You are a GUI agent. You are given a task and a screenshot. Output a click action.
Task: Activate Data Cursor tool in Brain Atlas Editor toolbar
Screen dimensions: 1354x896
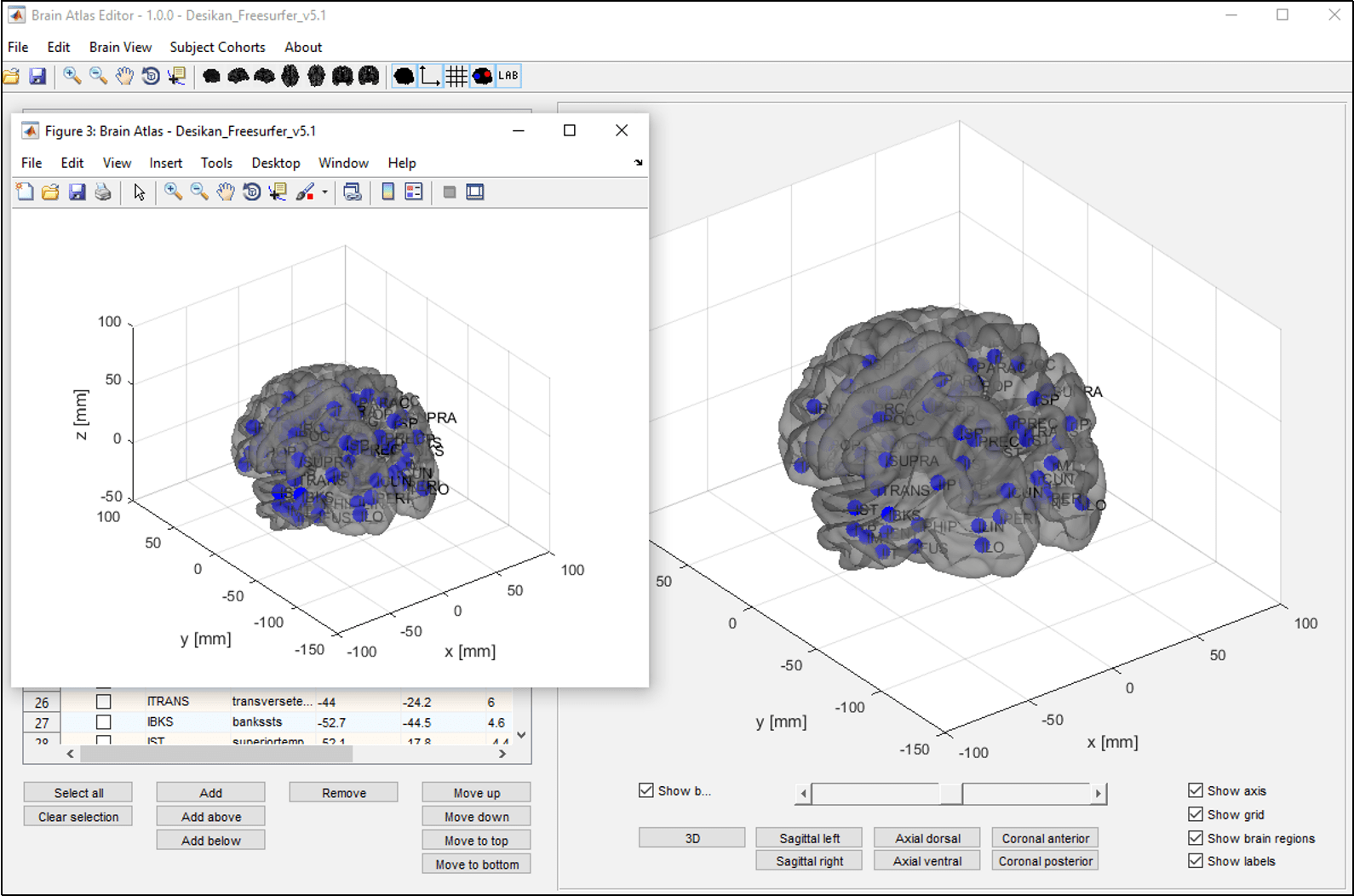point(176,77)
